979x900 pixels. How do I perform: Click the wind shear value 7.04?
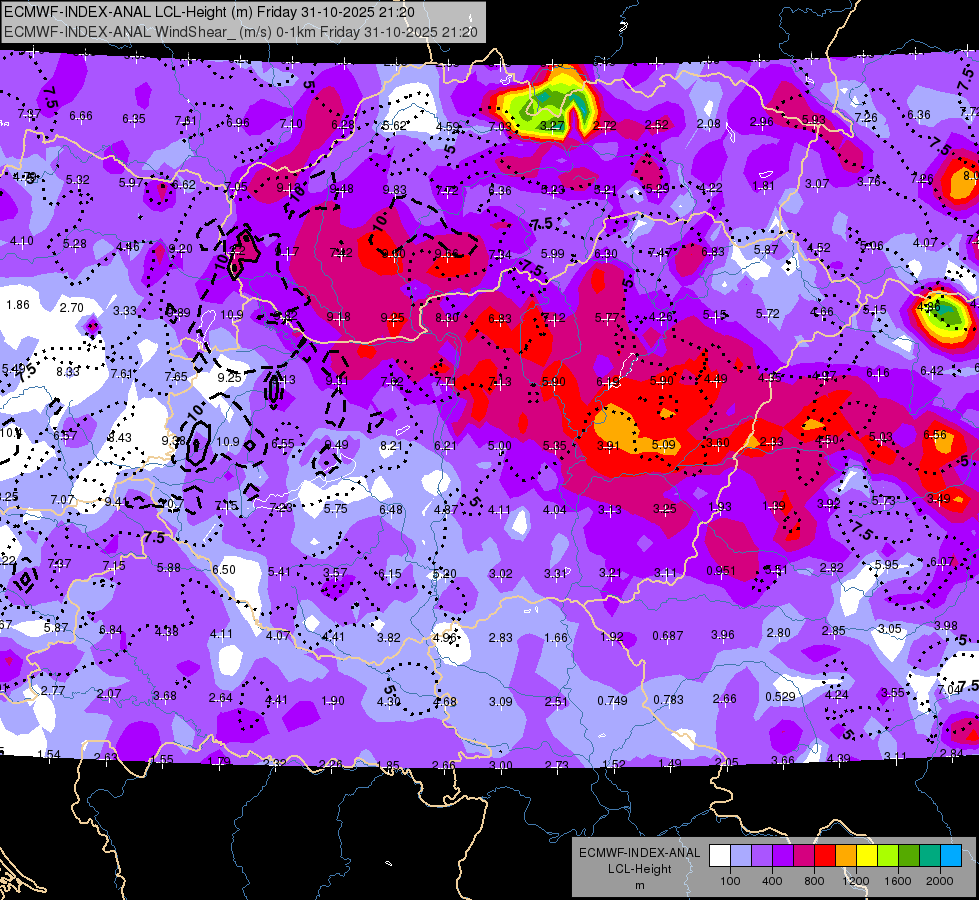tap(950, 690)
